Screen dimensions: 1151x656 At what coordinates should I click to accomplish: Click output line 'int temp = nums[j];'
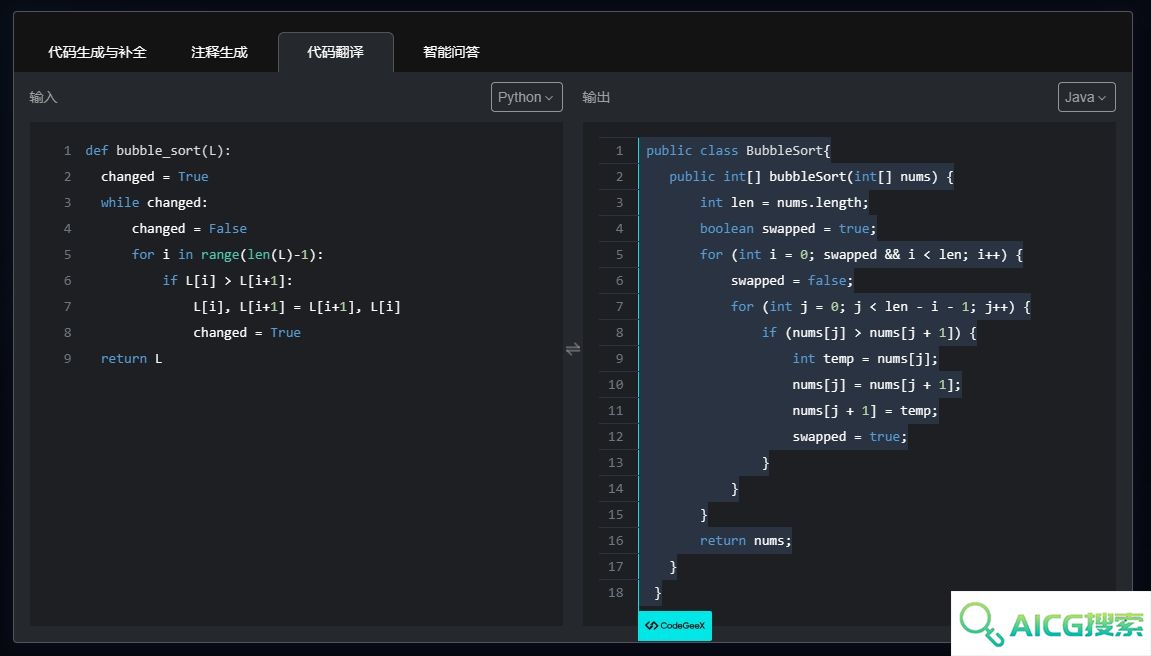[x=865, y=359]
